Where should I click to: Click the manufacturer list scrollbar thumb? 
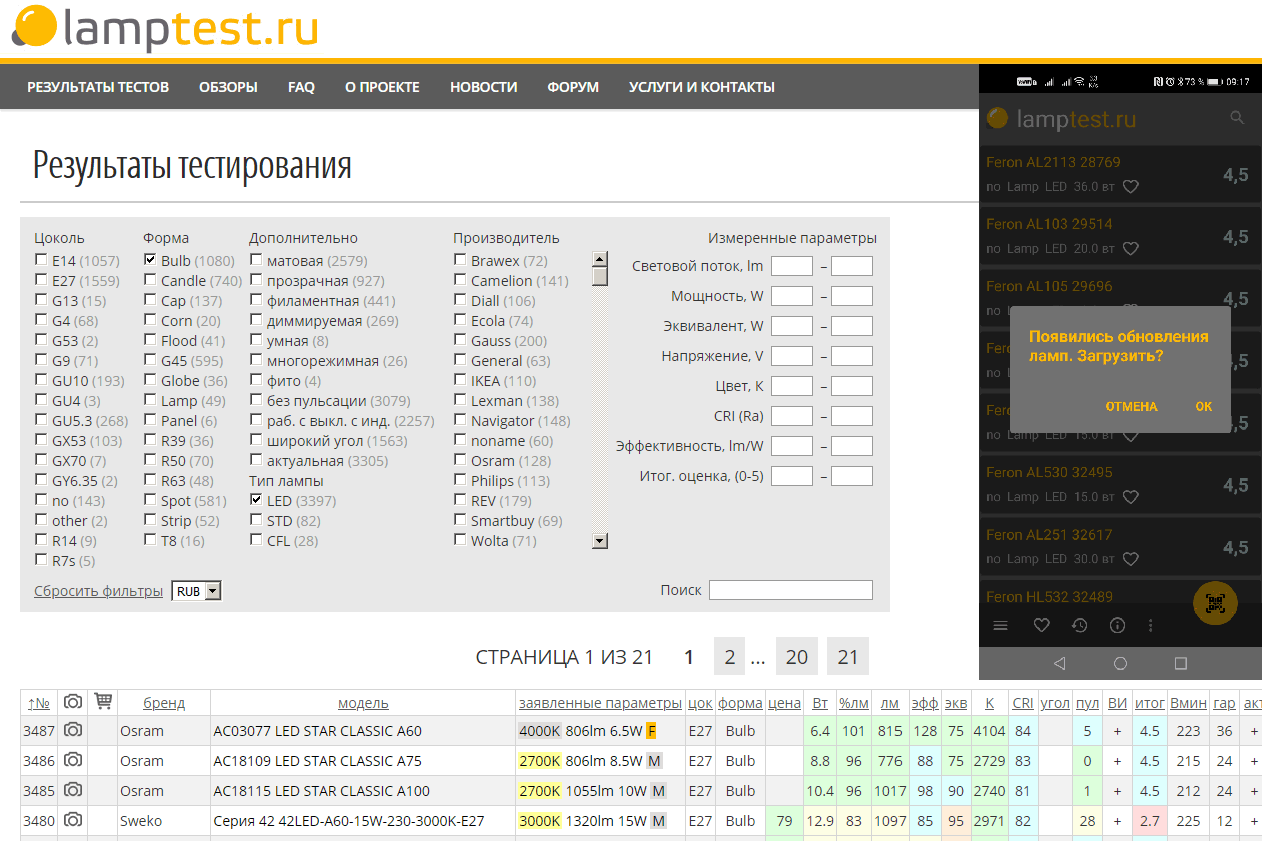[600, 276]
